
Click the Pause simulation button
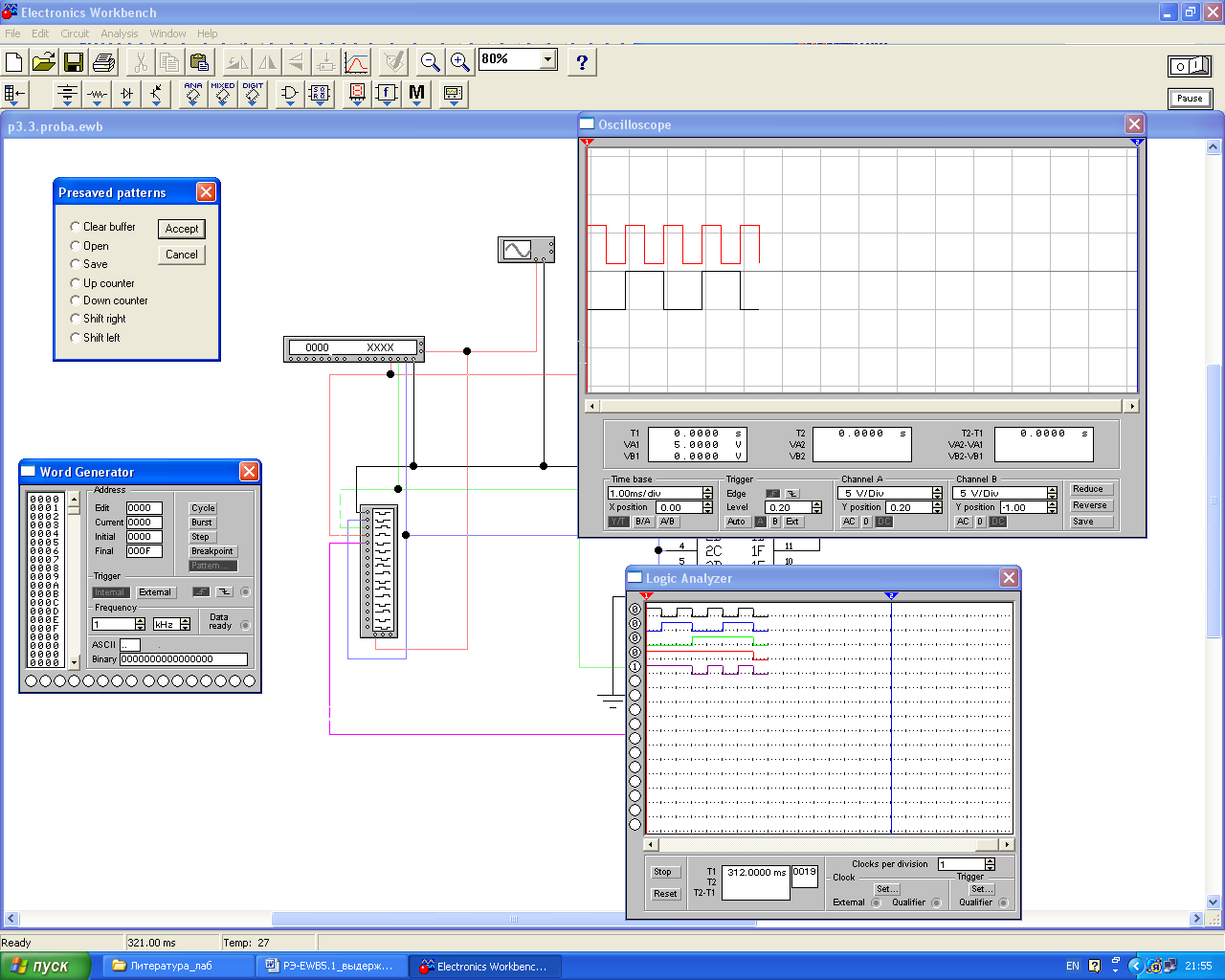click(1190, 99)
